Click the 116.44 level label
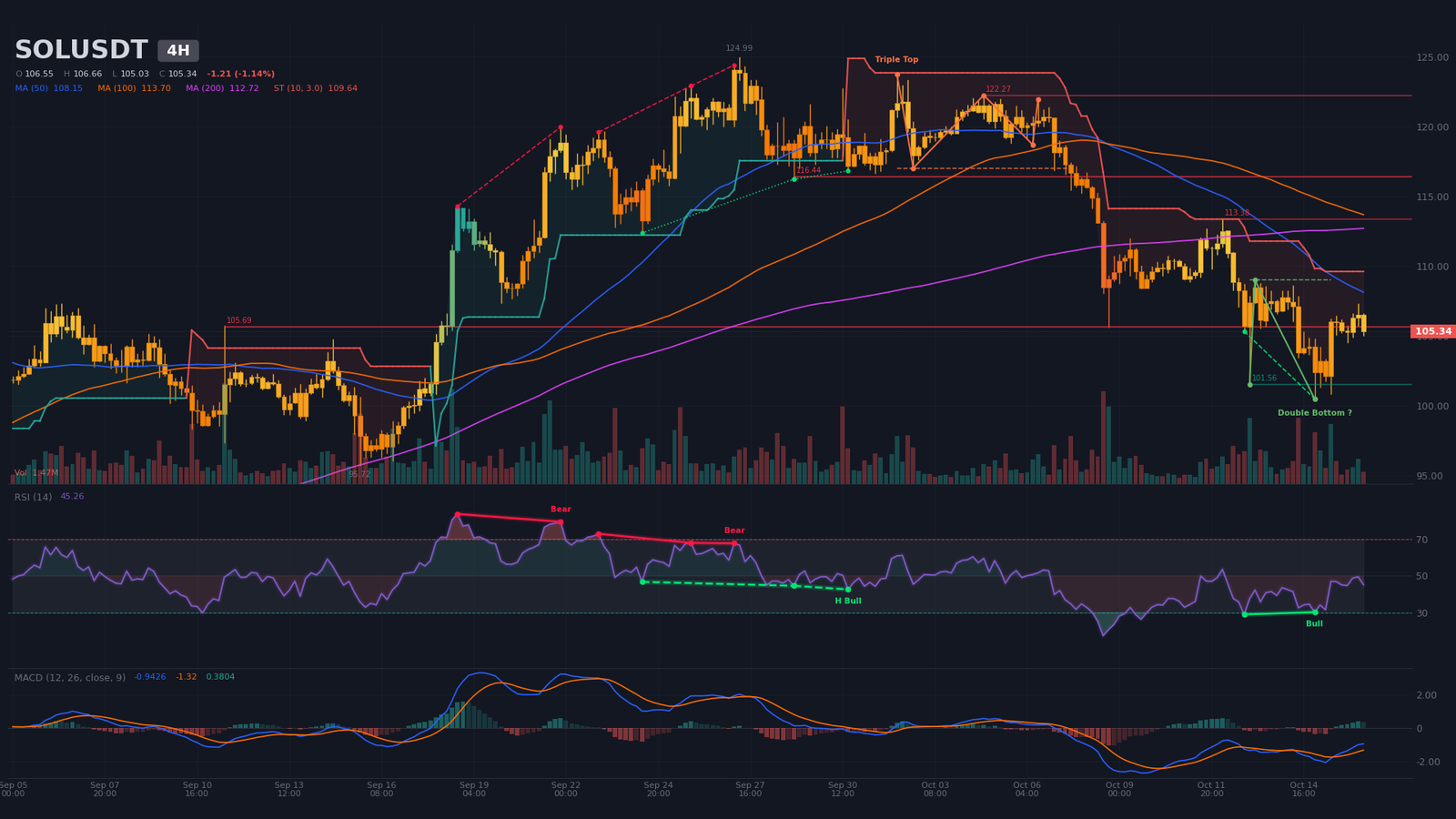 809,170
